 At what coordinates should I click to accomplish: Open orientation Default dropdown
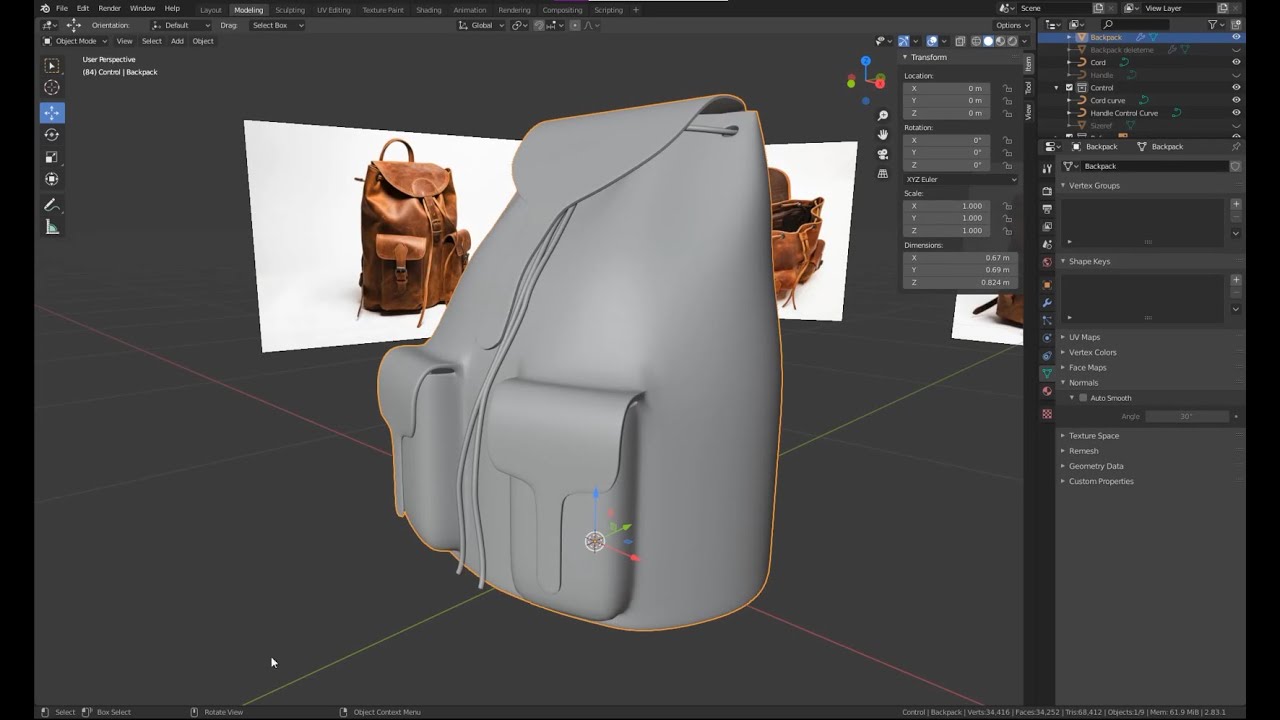coord(180,25)
